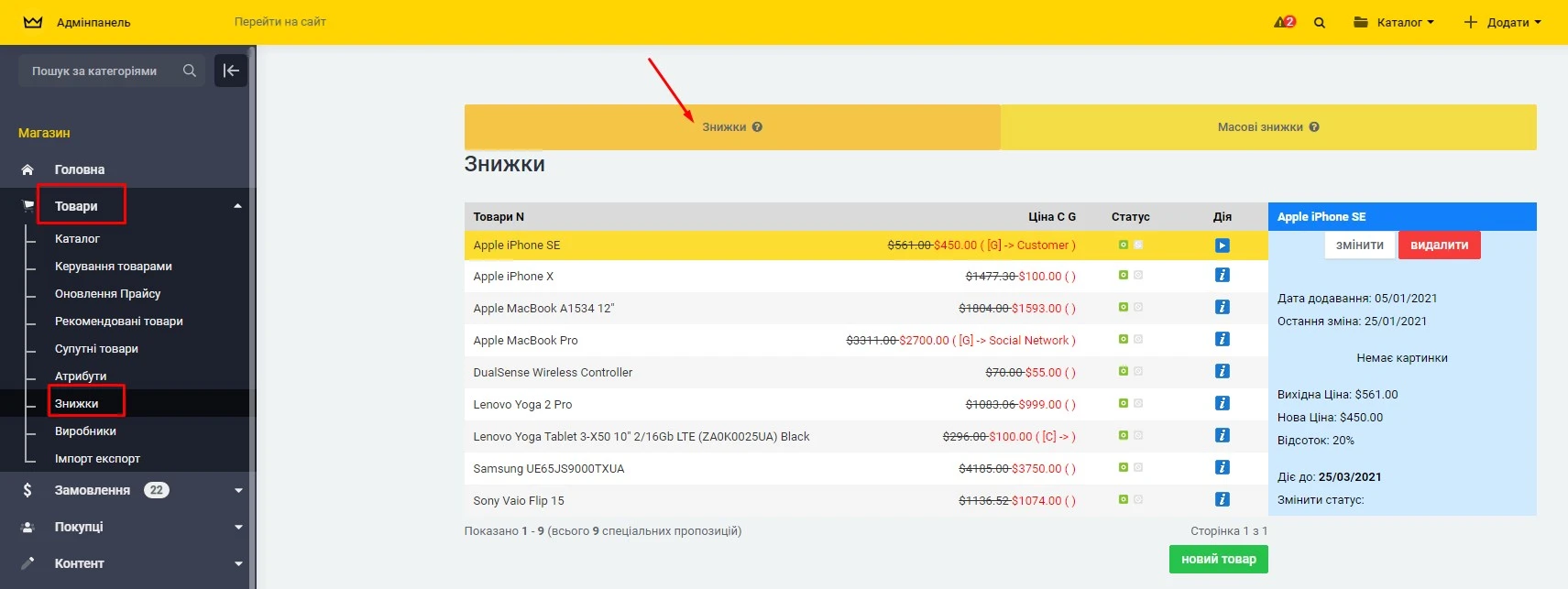This screenshot has height=589, width=1568.
Task: Click the info icon for Apple MacBook Pro
Action: [1223, 340]
